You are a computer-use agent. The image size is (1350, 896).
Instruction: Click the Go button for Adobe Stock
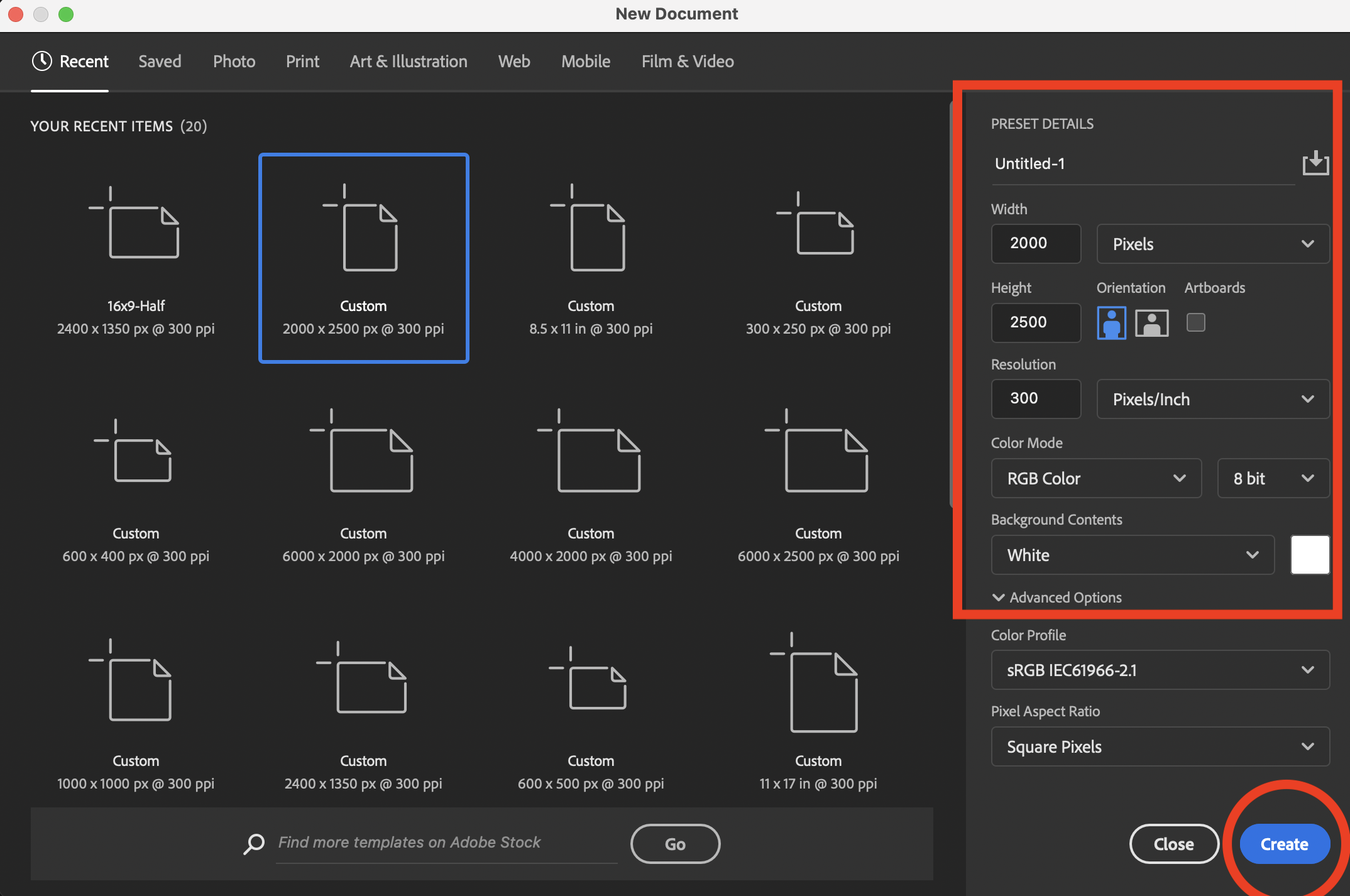pos(675,844)
